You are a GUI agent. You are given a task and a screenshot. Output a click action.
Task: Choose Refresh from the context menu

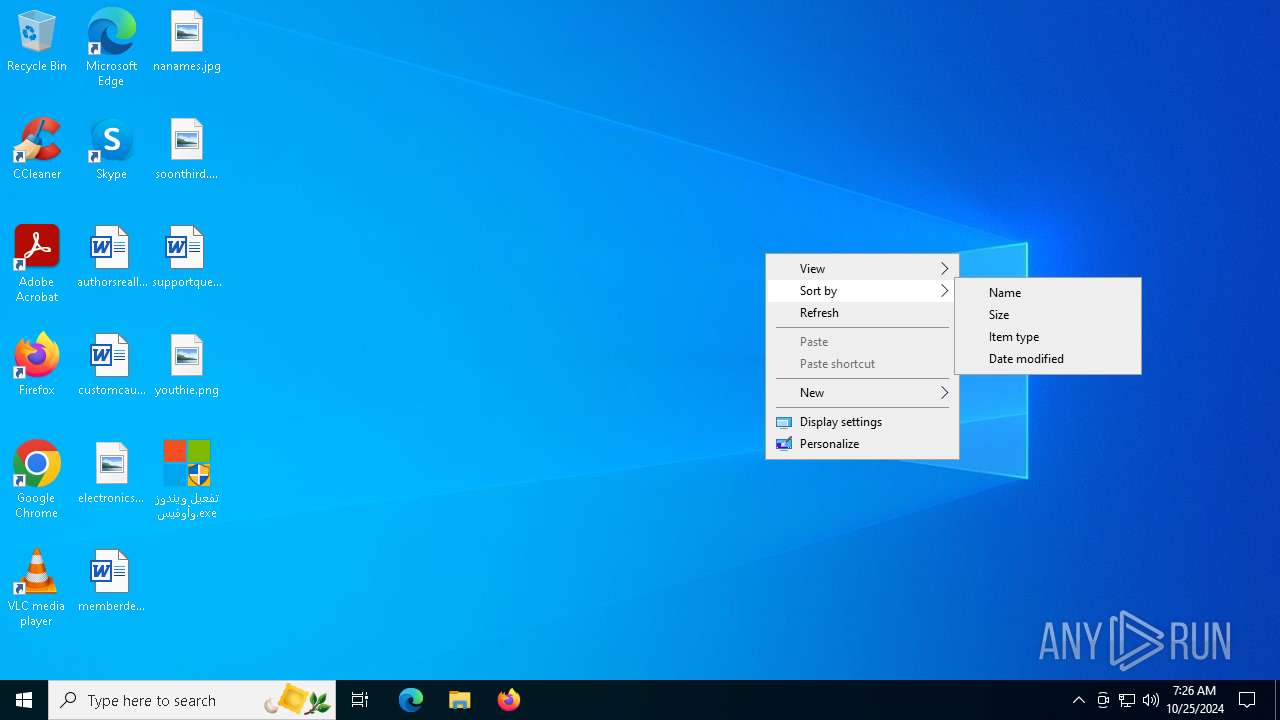tap(862, 312)
